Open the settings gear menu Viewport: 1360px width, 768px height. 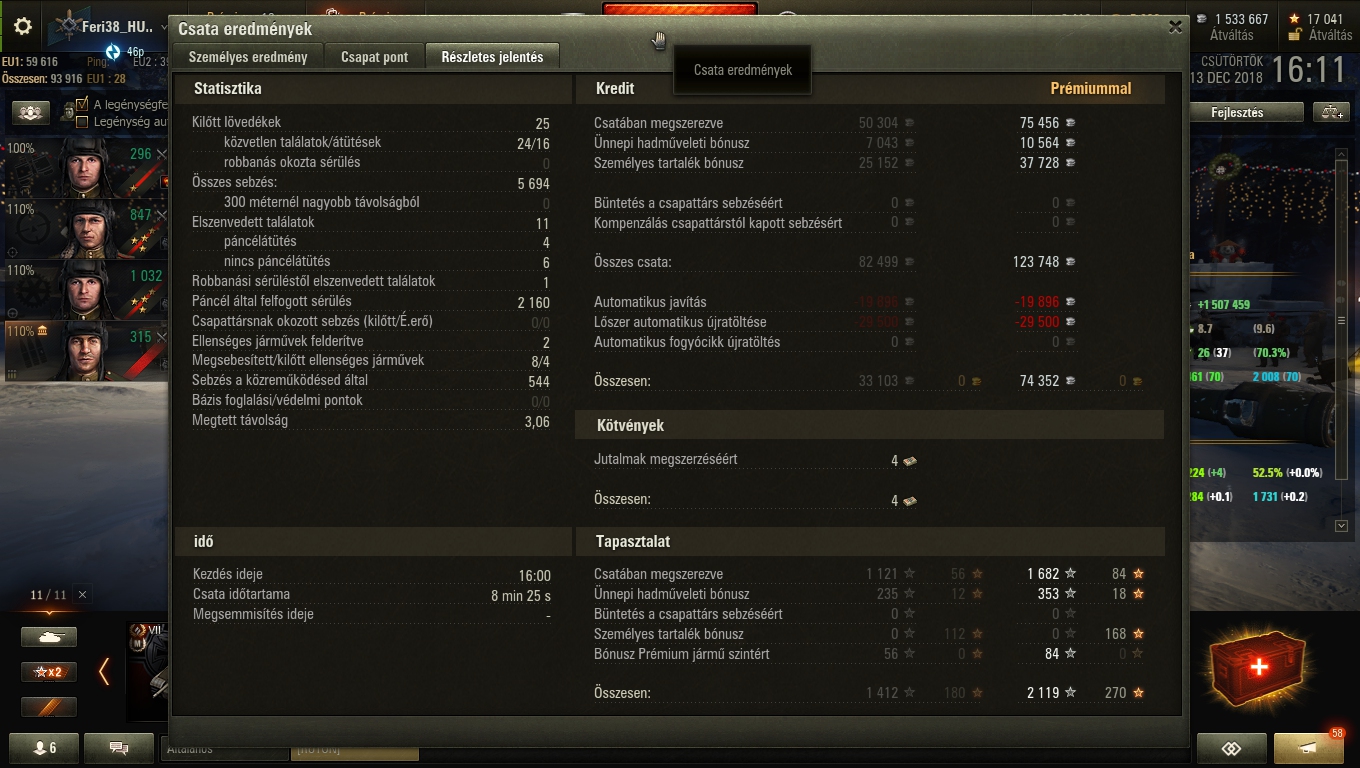pos(22,27)
